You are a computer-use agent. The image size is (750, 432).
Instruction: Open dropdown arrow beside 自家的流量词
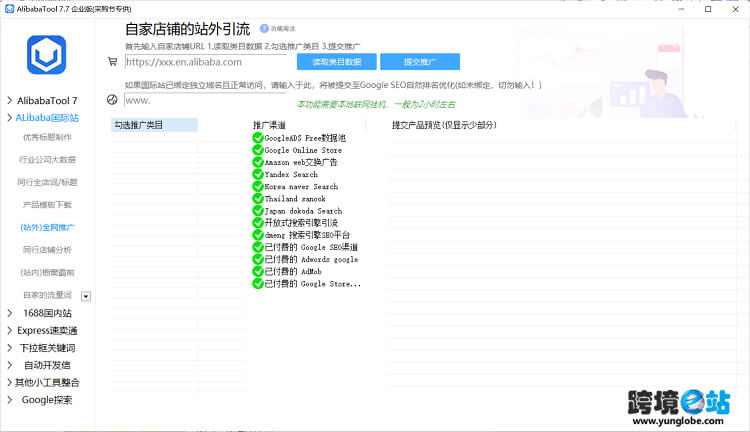point(86,296)
